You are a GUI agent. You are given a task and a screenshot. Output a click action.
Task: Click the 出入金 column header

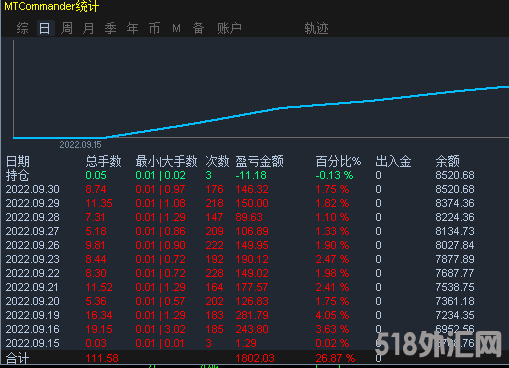coord(393,162)
